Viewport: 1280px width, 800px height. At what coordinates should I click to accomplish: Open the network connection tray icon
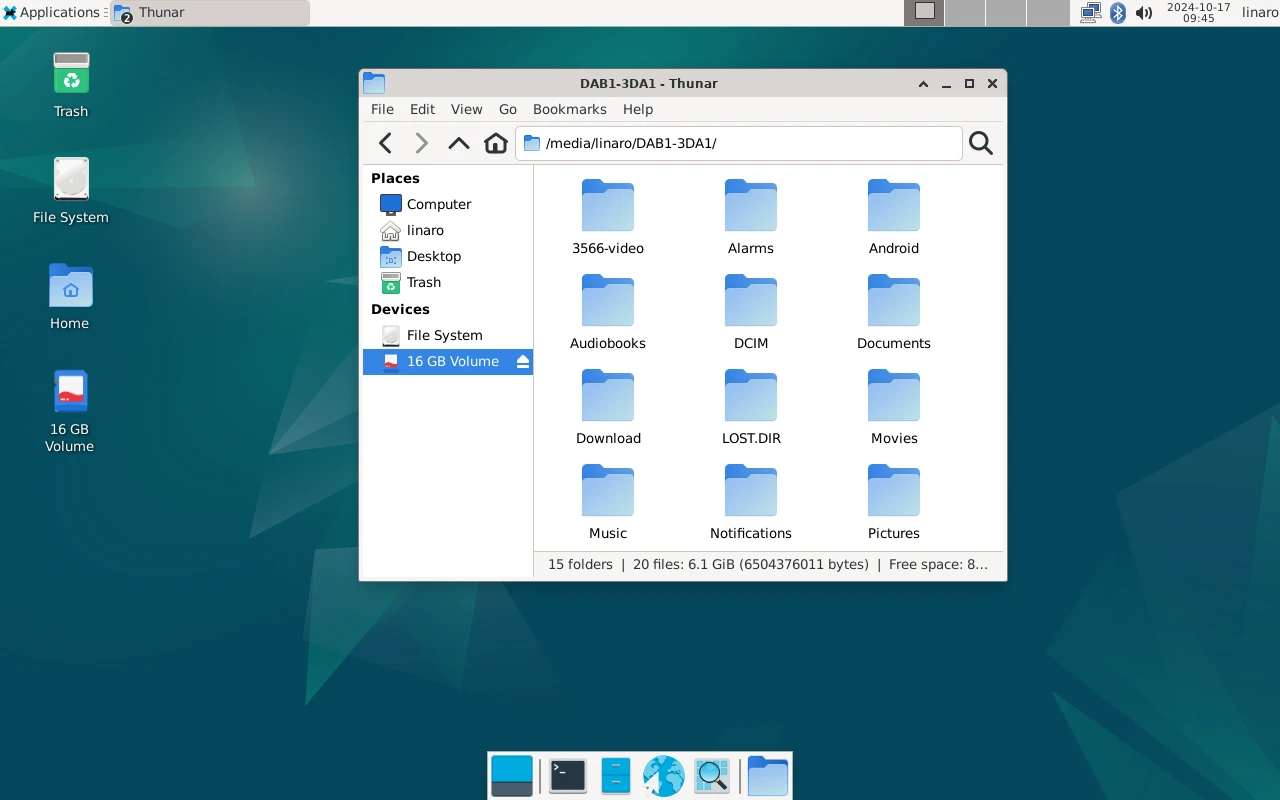pyautogui.click(x=1091, y=12)
